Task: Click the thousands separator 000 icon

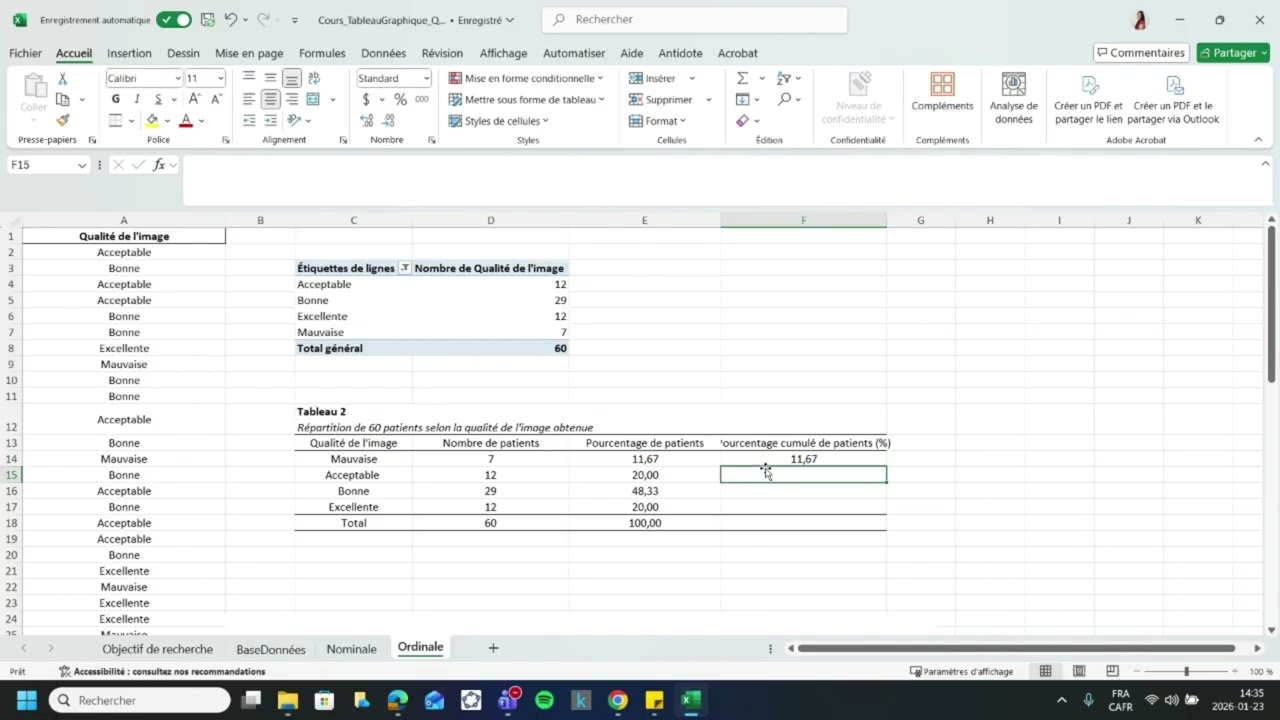Action: point(422,99)
